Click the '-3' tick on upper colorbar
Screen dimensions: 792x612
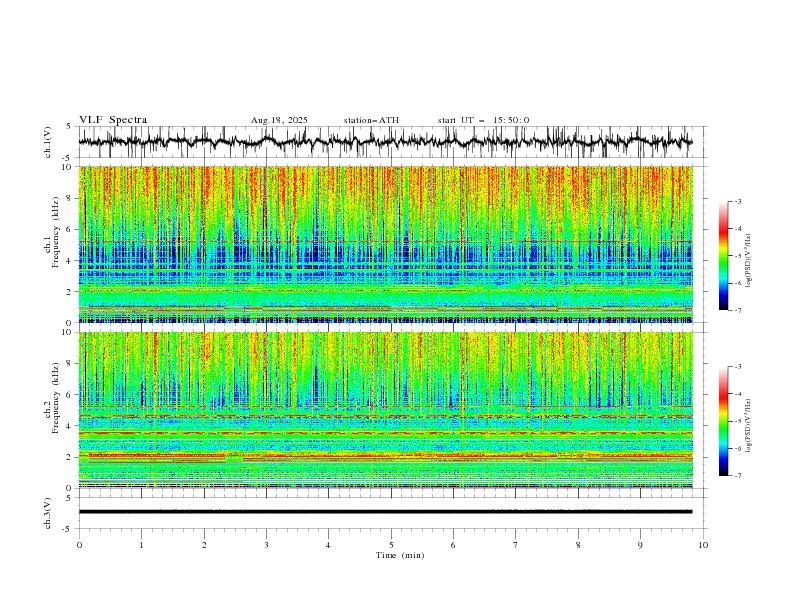click(x=738, y=201)
